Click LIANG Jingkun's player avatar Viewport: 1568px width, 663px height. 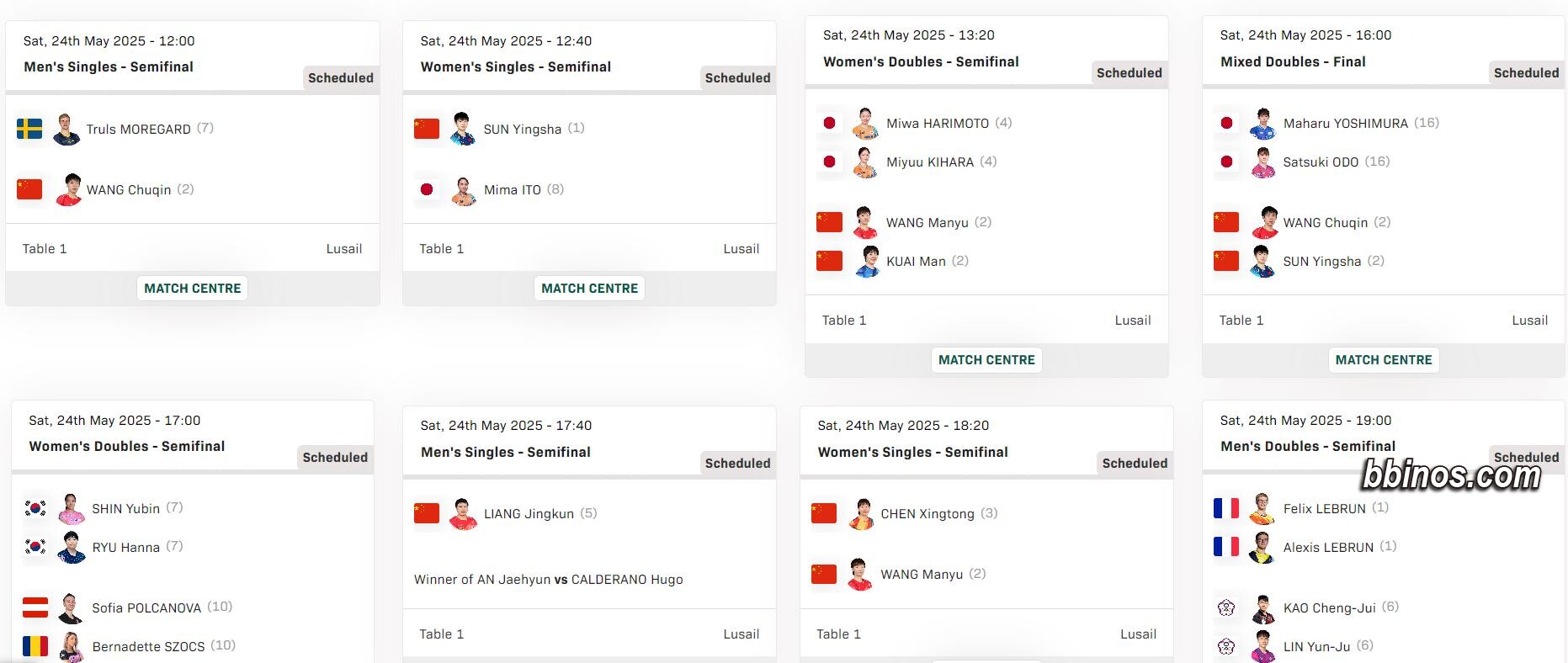click(463, 514)
